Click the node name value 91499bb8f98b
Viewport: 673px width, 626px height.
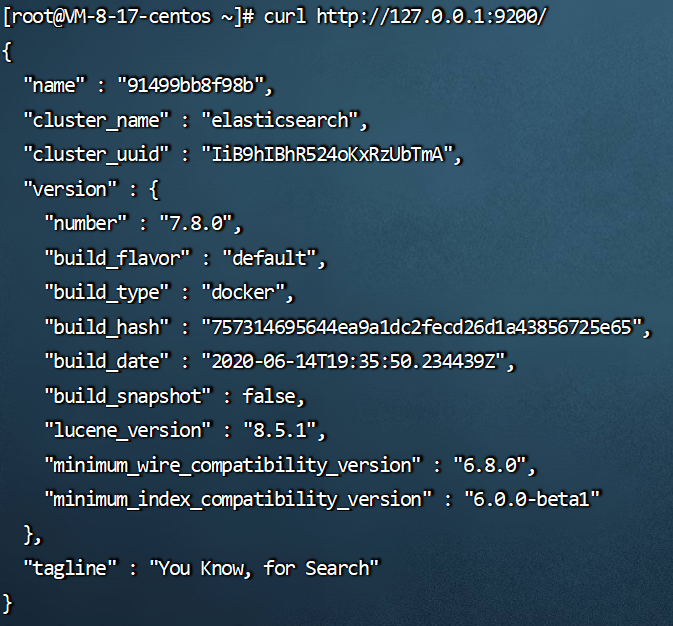coord(194,83)
